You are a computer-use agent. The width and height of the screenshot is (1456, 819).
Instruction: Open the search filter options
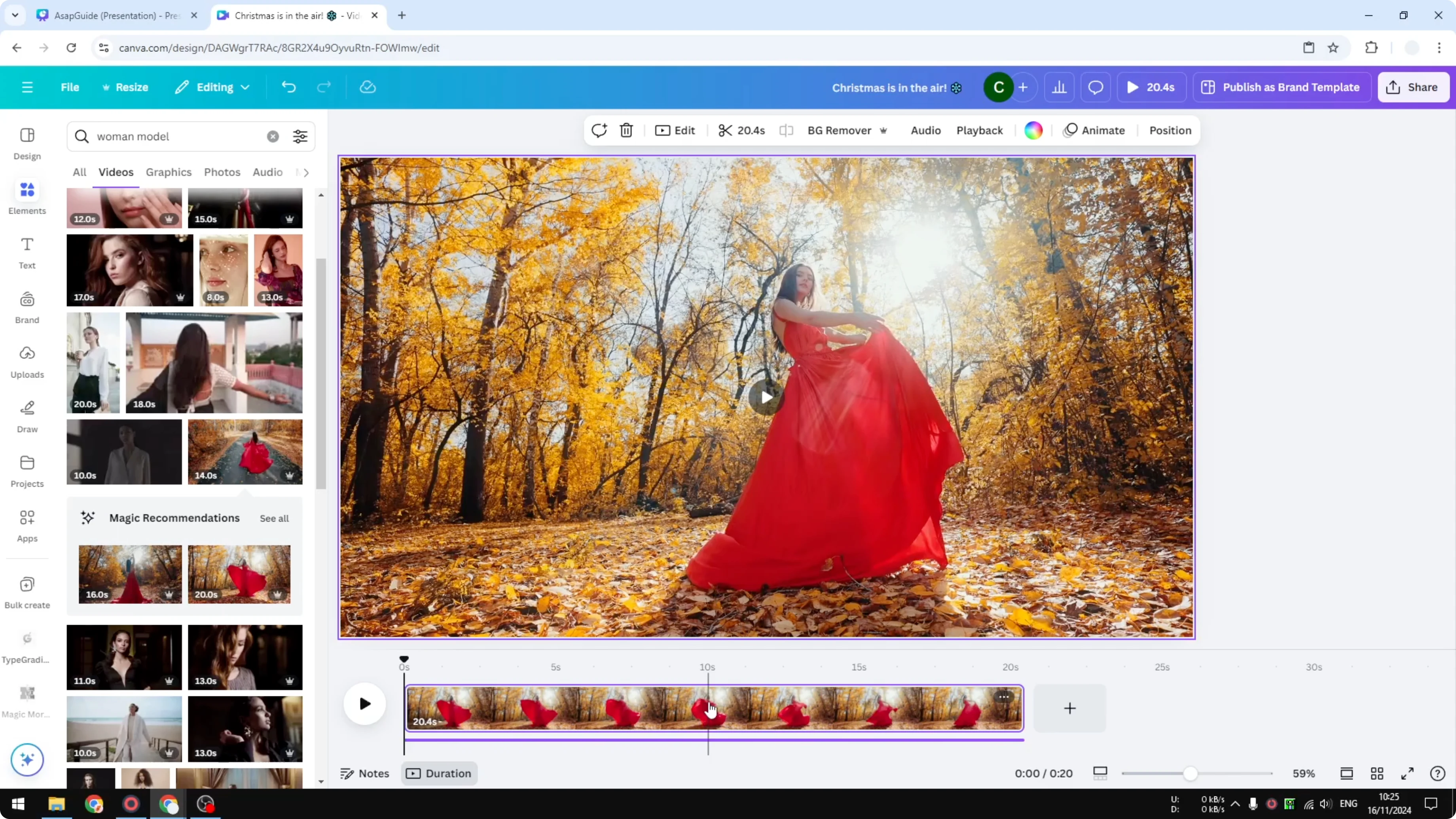tap(300, 136)
